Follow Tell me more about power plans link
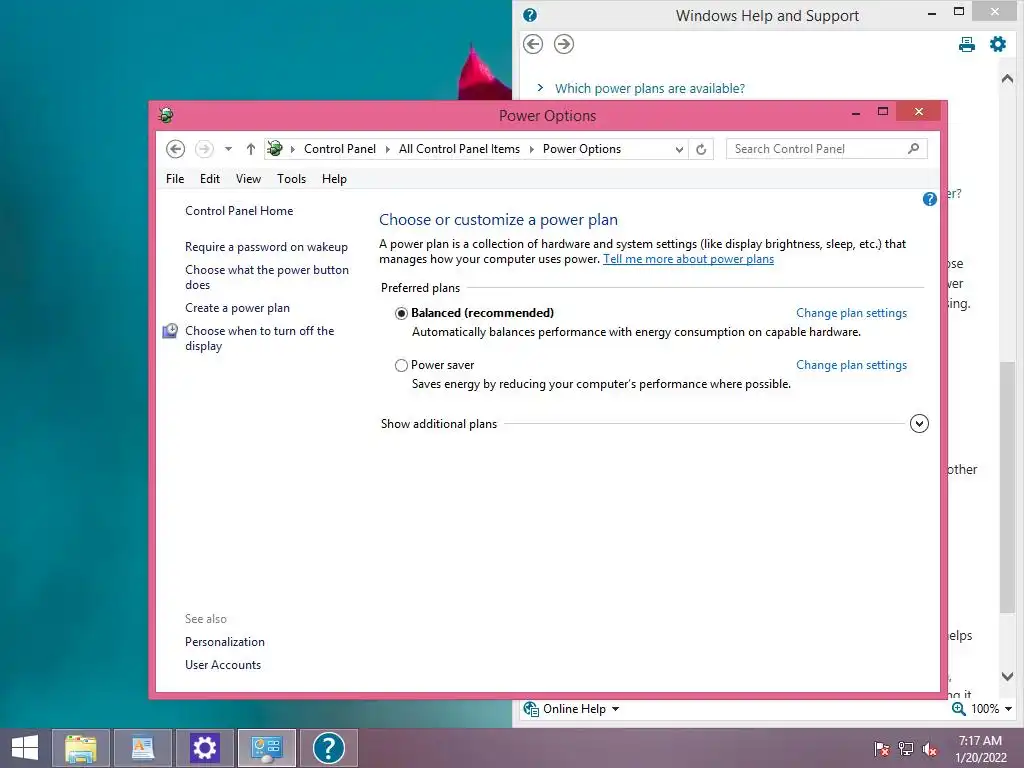1024x768 pixels. click(x=688, y=259)
